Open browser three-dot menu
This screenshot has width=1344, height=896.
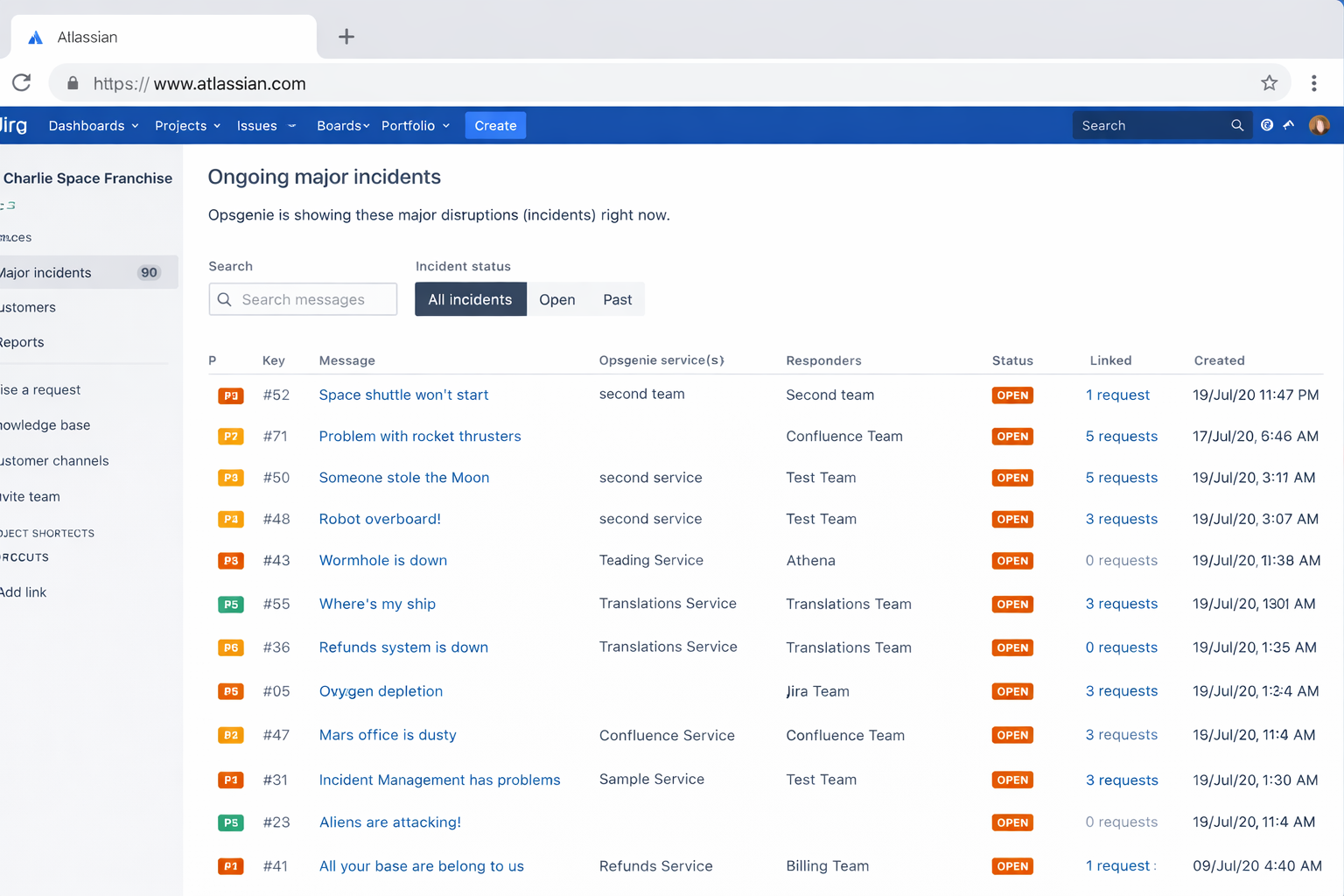(x=1313, y=83)
